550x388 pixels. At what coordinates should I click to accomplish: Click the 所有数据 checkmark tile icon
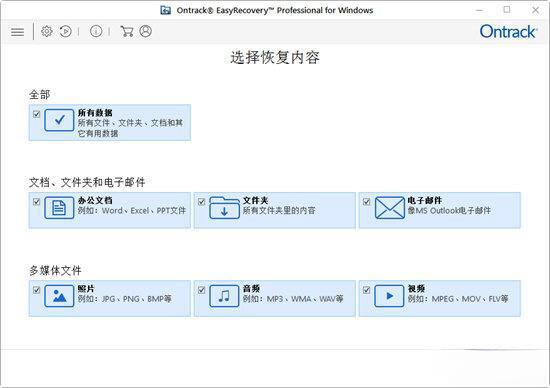pyautogui.click(x=59, y=120)
